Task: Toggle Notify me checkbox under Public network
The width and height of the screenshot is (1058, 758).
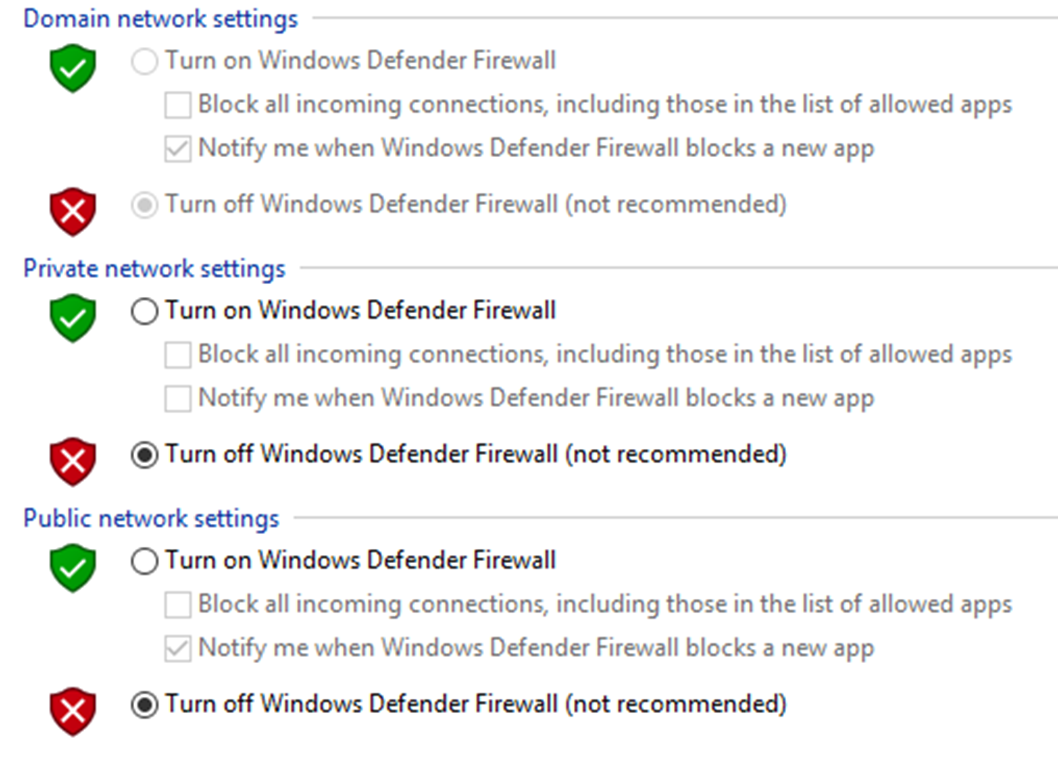Action: click(x=178, y=649)
